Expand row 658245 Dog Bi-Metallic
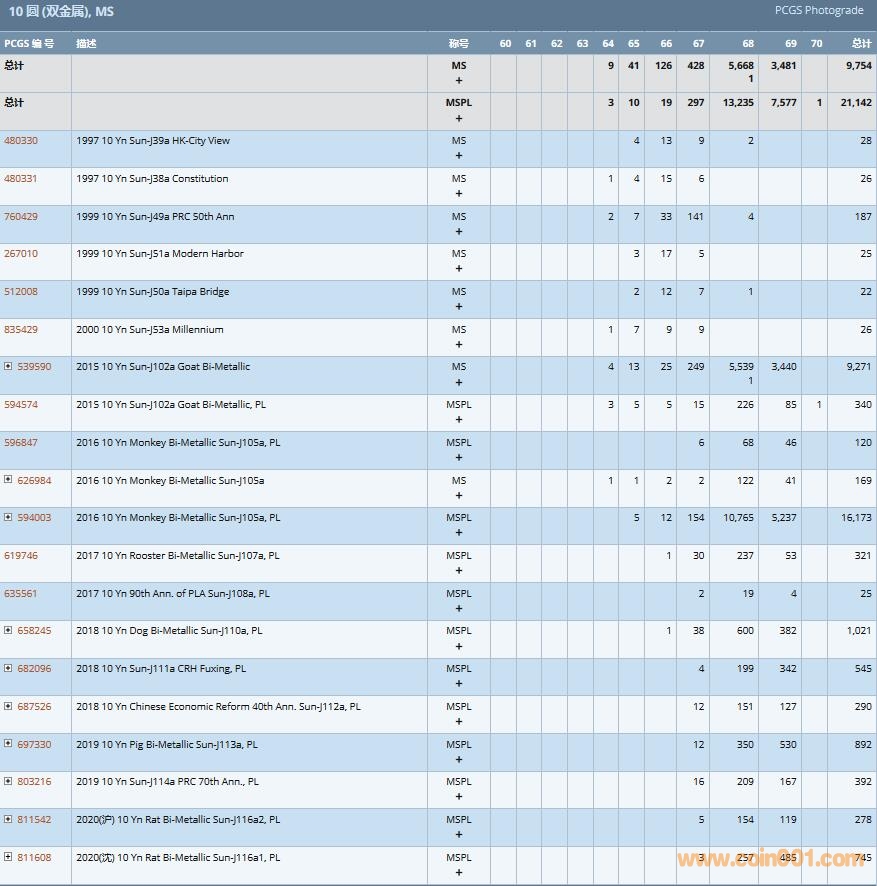The width and height of the screenshot is (877, 886). [8, 630]
